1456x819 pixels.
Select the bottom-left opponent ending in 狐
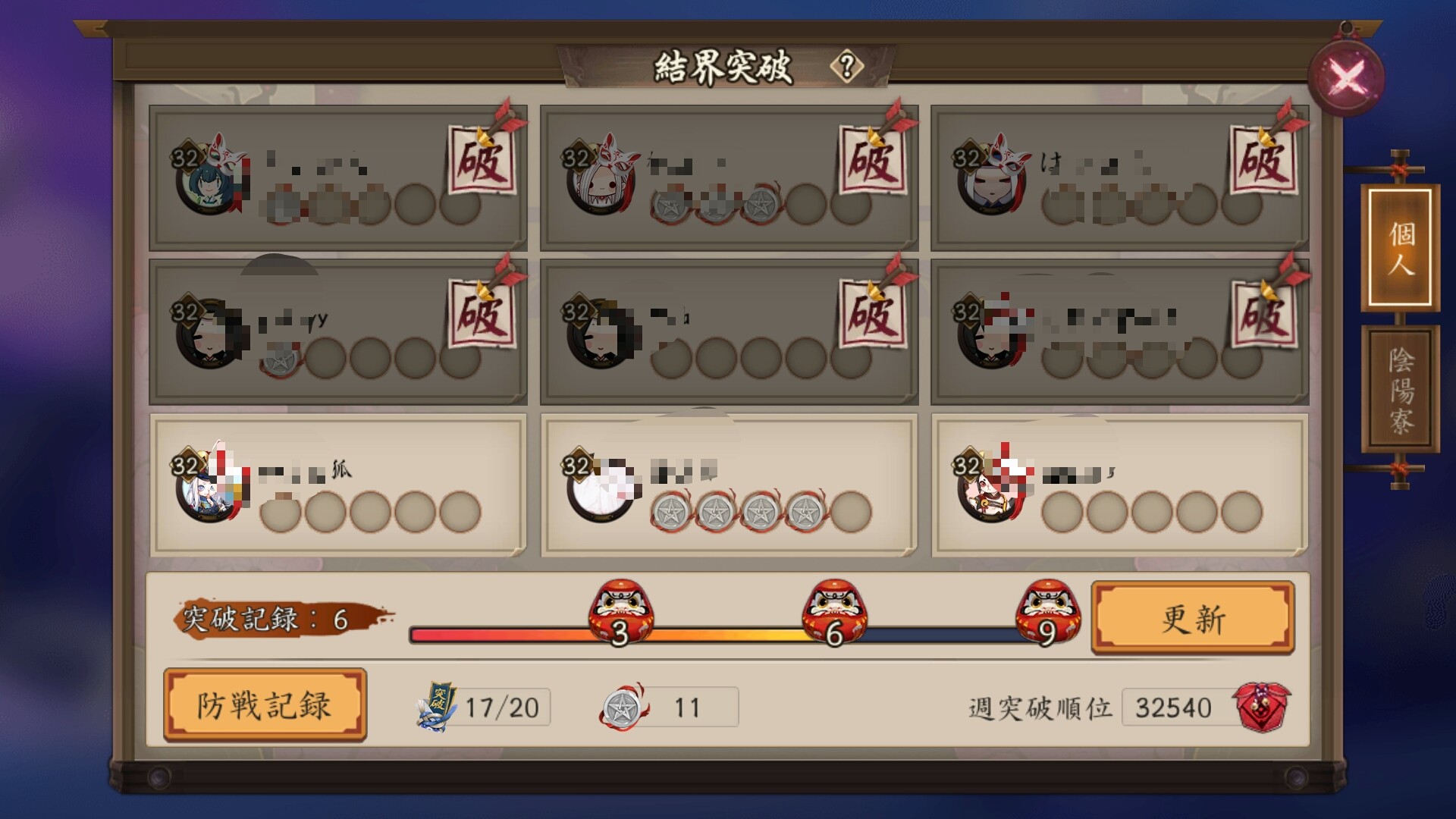(x=338, y=485)
